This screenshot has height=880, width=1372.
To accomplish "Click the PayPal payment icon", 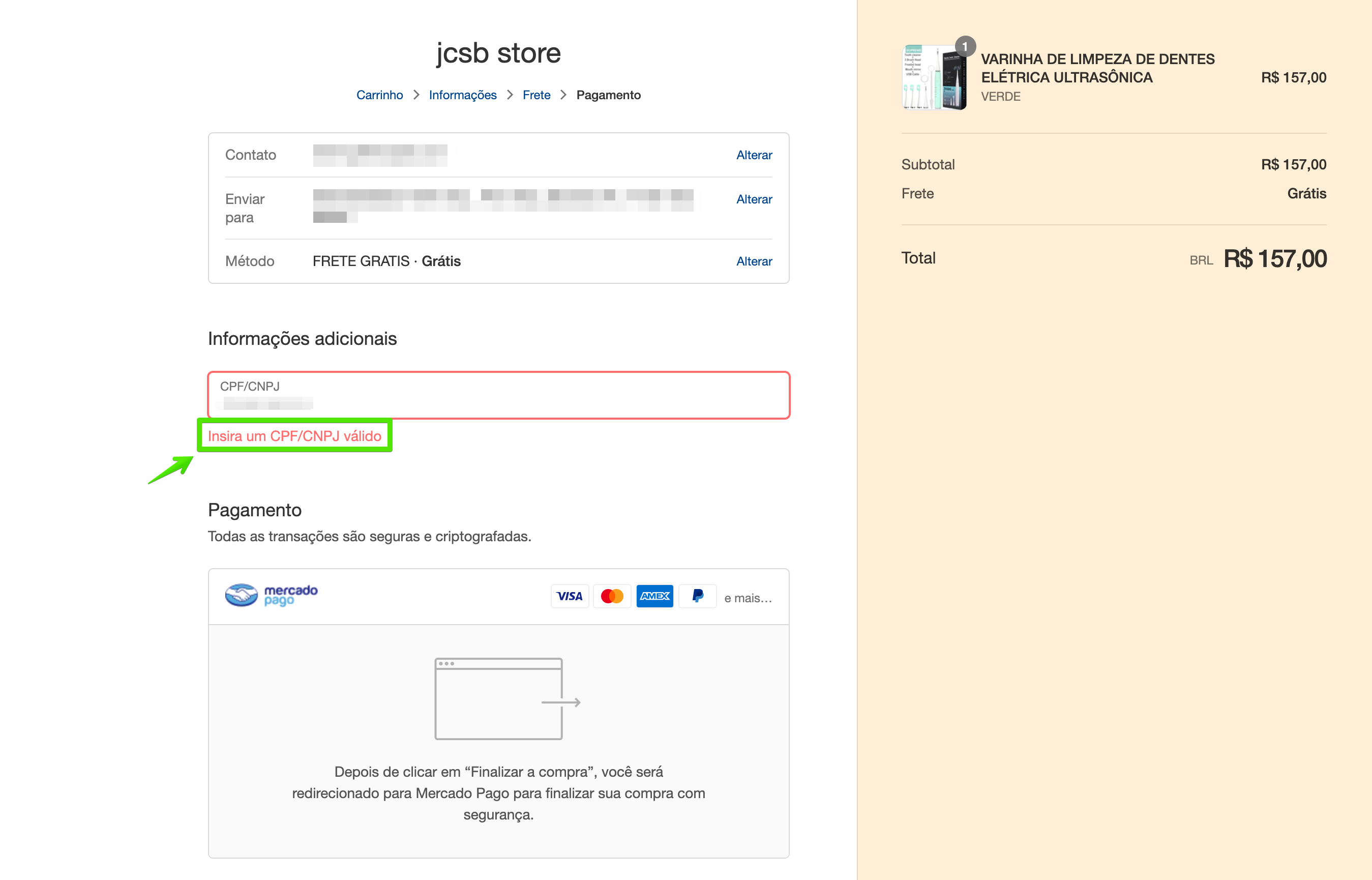I will [697, 597].
